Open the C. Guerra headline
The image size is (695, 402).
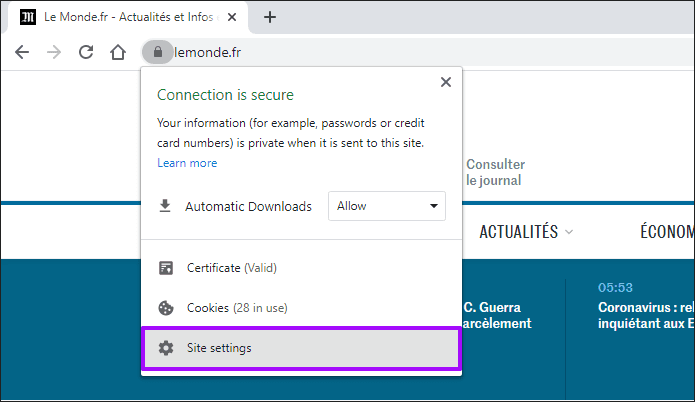[497, 315]
